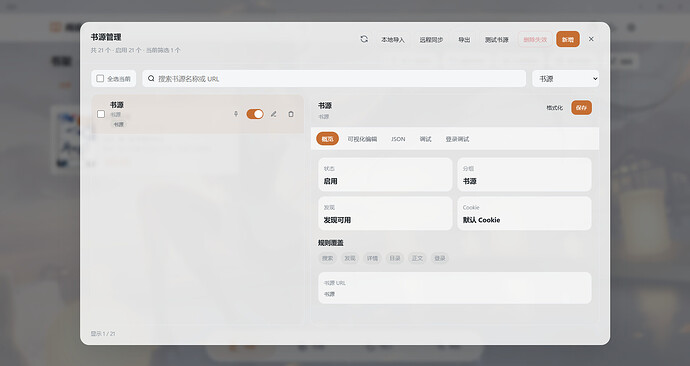Click the 目录 rule coverage tag
Screen dimensions: 690x366
coord(395,258)
